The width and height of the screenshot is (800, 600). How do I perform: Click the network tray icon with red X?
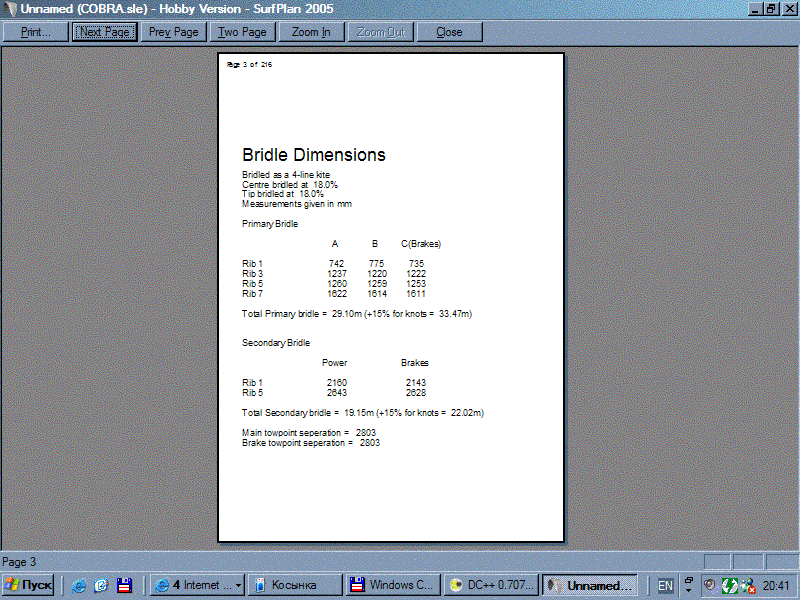point(747,585)
